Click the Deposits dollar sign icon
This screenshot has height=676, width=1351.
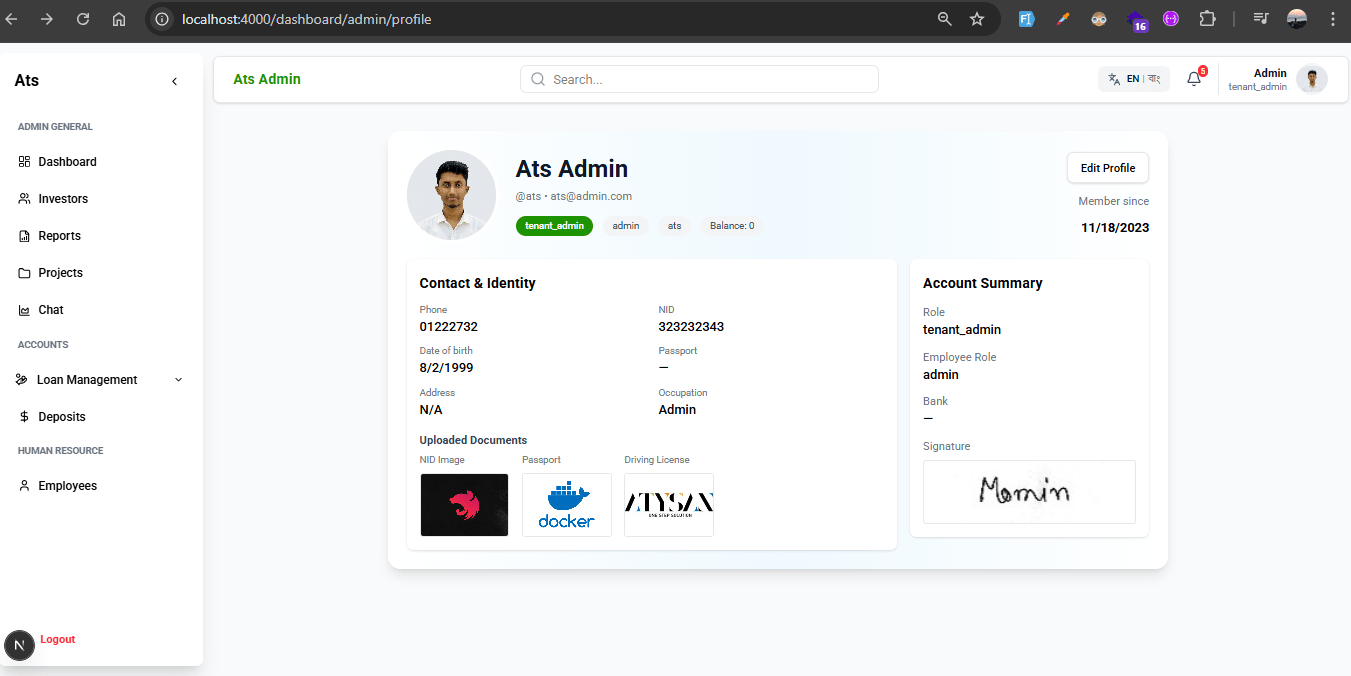coord(24,417)
